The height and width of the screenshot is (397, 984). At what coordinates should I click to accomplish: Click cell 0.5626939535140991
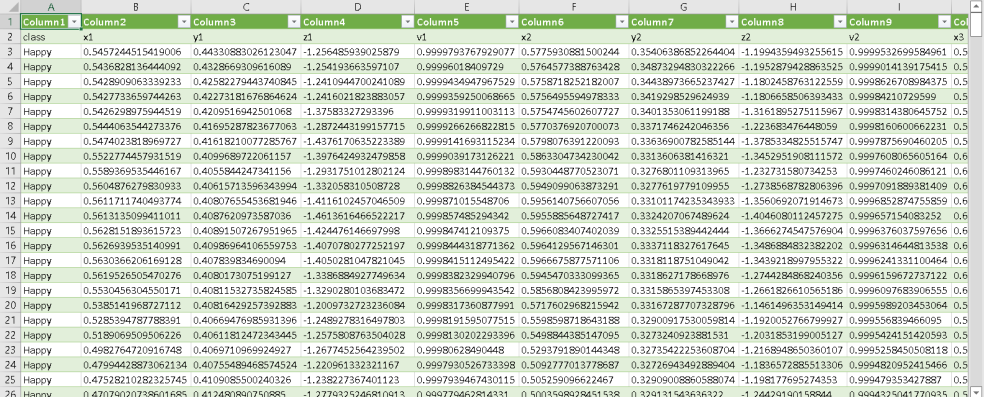click(136, 245)
